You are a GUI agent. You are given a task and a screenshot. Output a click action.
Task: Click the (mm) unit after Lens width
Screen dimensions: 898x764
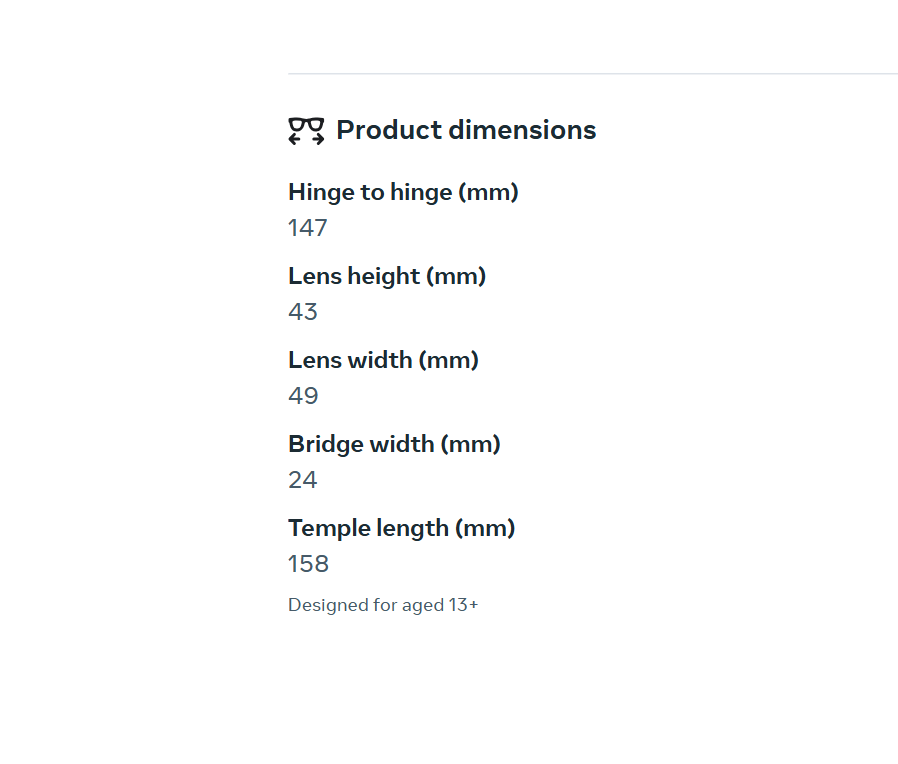(449, 360)
